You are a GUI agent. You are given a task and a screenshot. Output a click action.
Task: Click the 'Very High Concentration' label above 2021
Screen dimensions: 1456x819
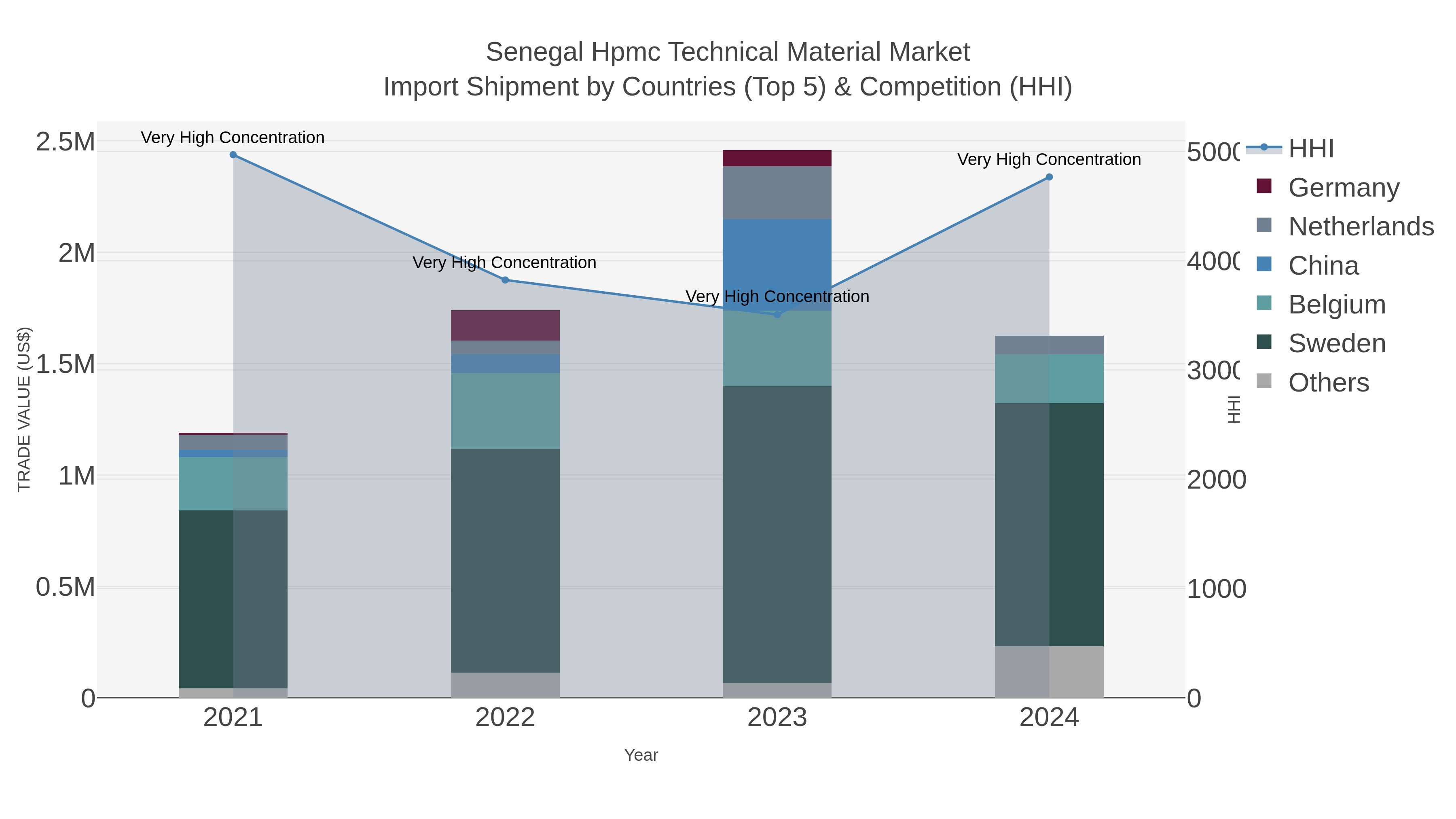tap(233, 138)
